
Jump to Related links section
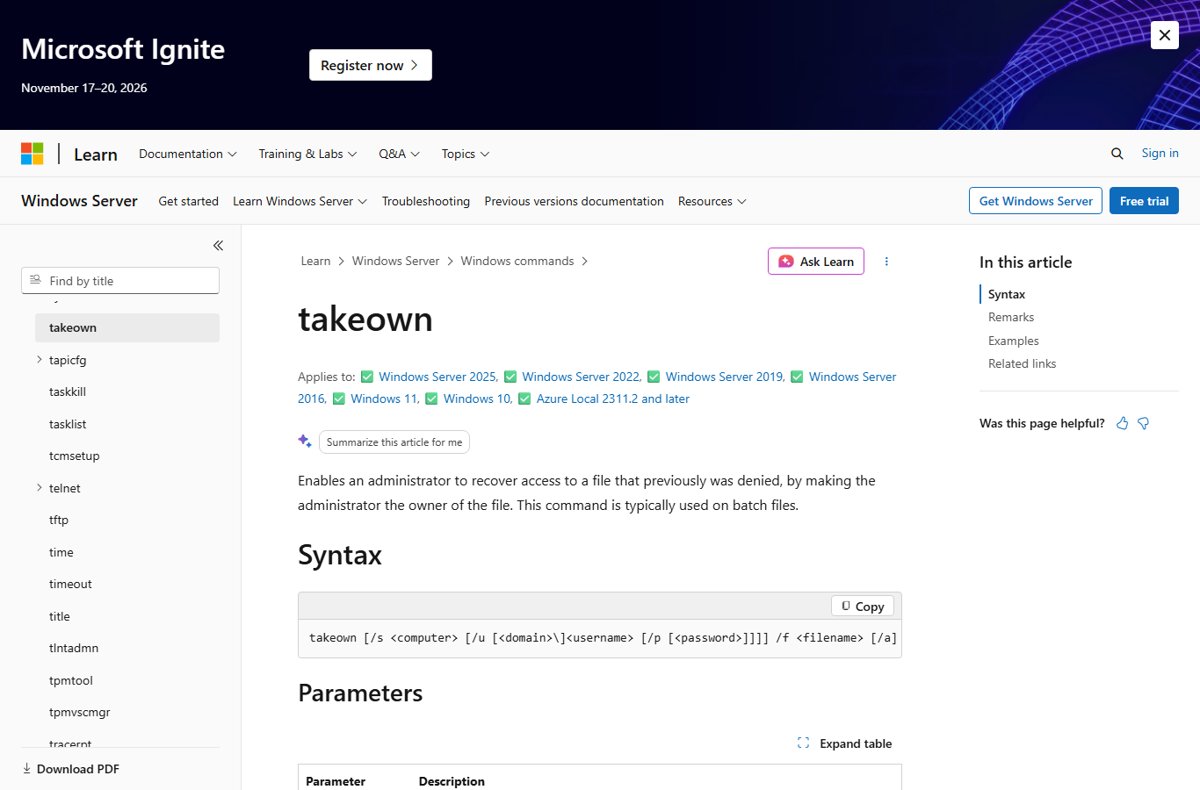1022,364
